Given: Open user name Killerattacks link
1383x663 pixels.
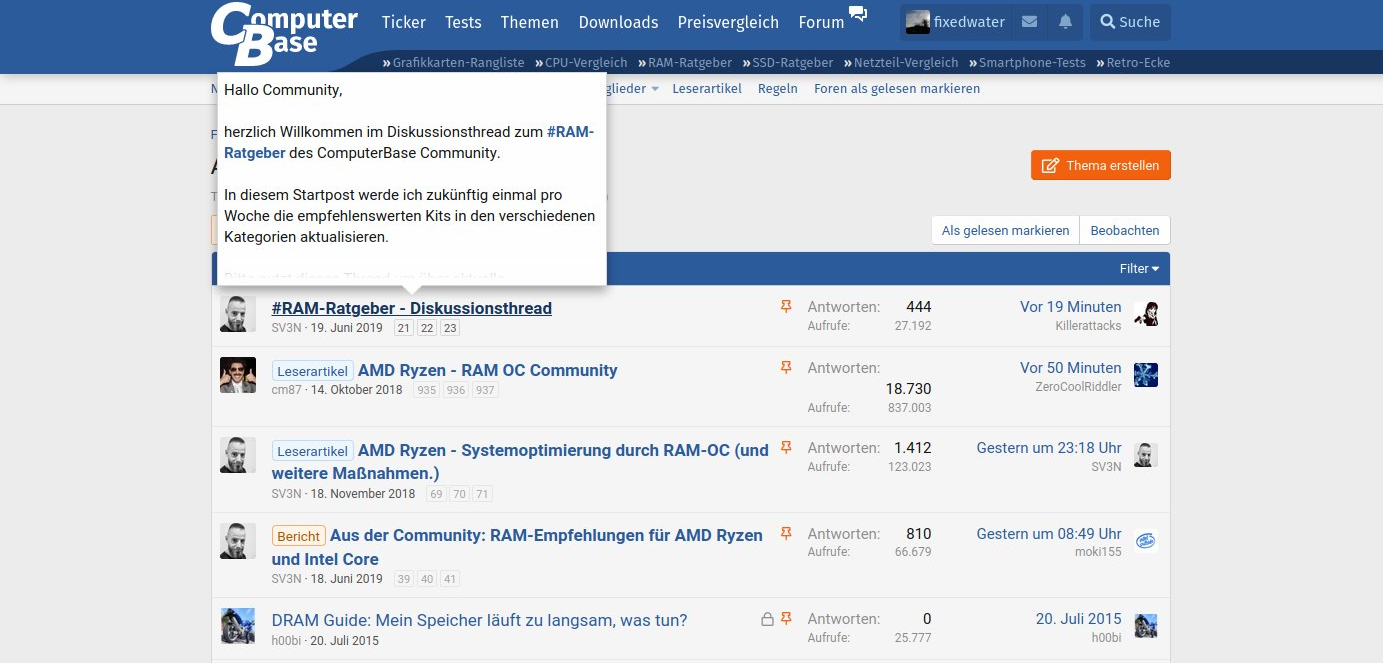Looking at the screenshot, I should click(x=1088, y=326).
